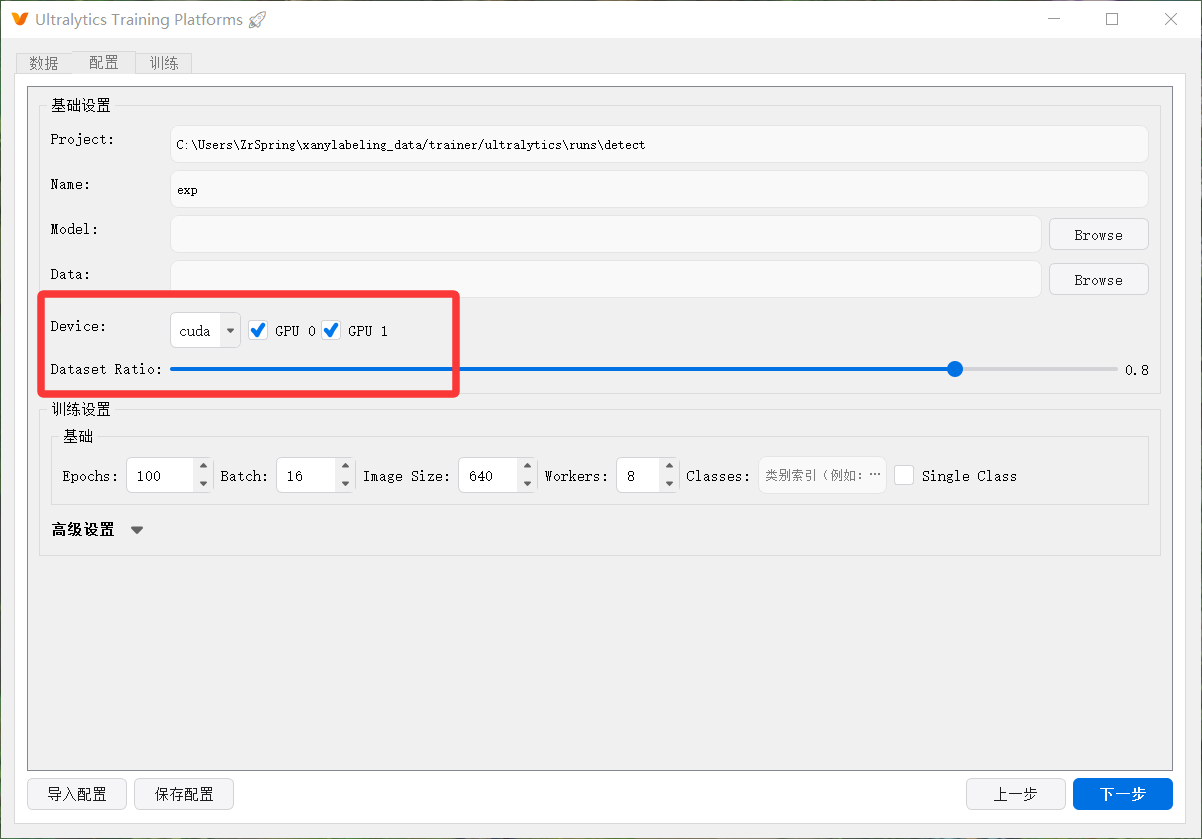Decrease Epochs with down arrow

click(204, 484)
